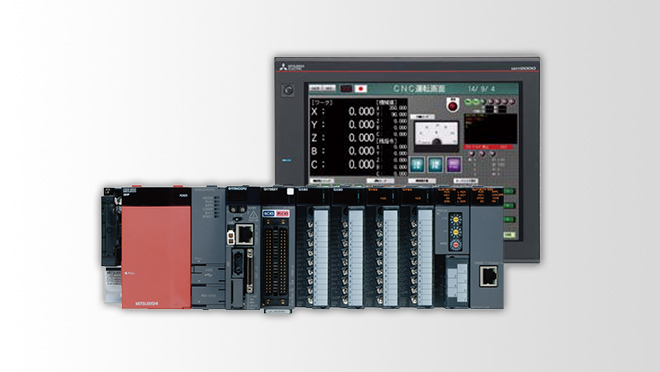Select the CNC screen title header
Image resolution: width=660 pixels, height=372 pixels.
tap(419, 89)
